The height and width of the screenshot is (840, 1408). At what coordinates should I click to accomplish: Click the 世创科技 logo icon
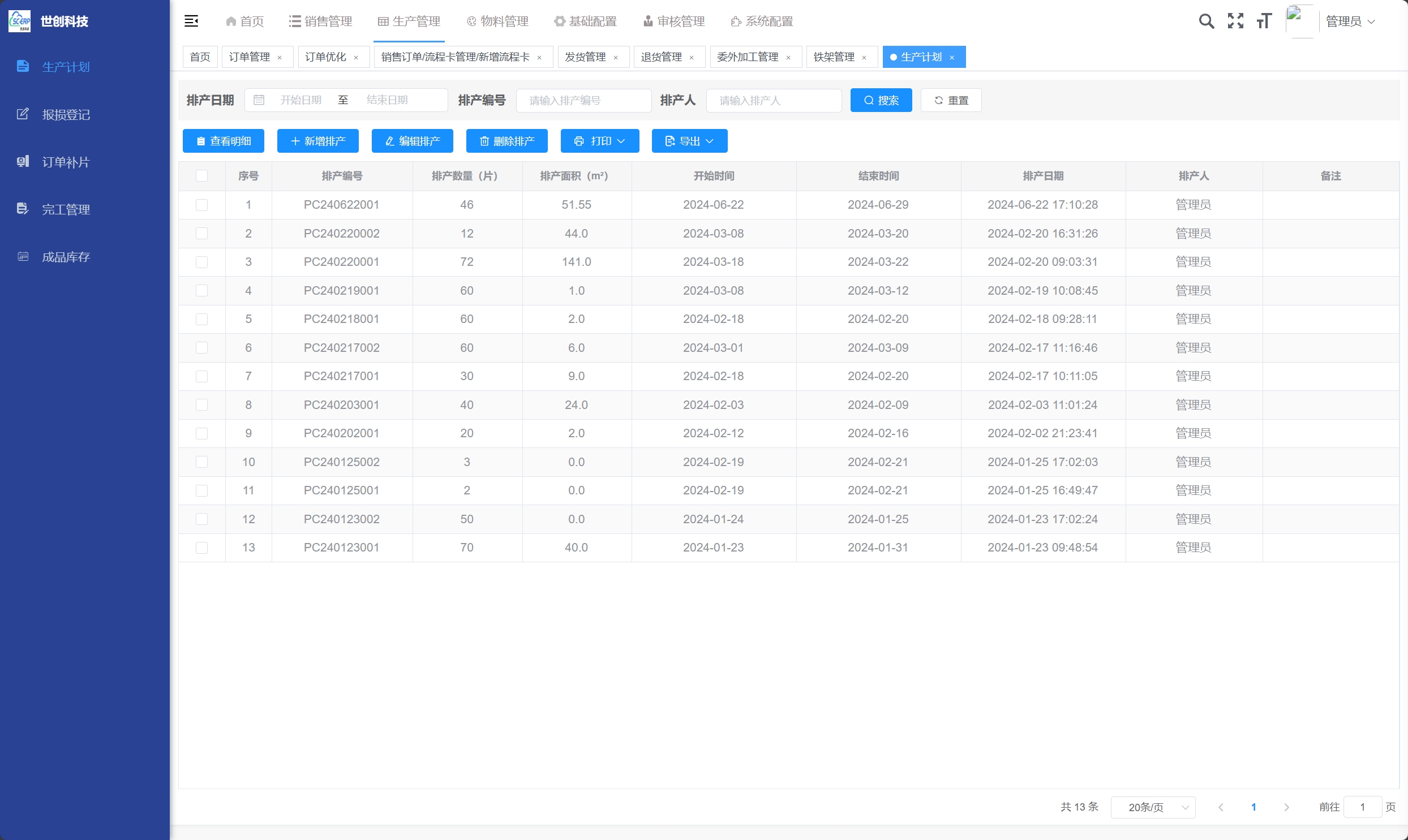20,21
